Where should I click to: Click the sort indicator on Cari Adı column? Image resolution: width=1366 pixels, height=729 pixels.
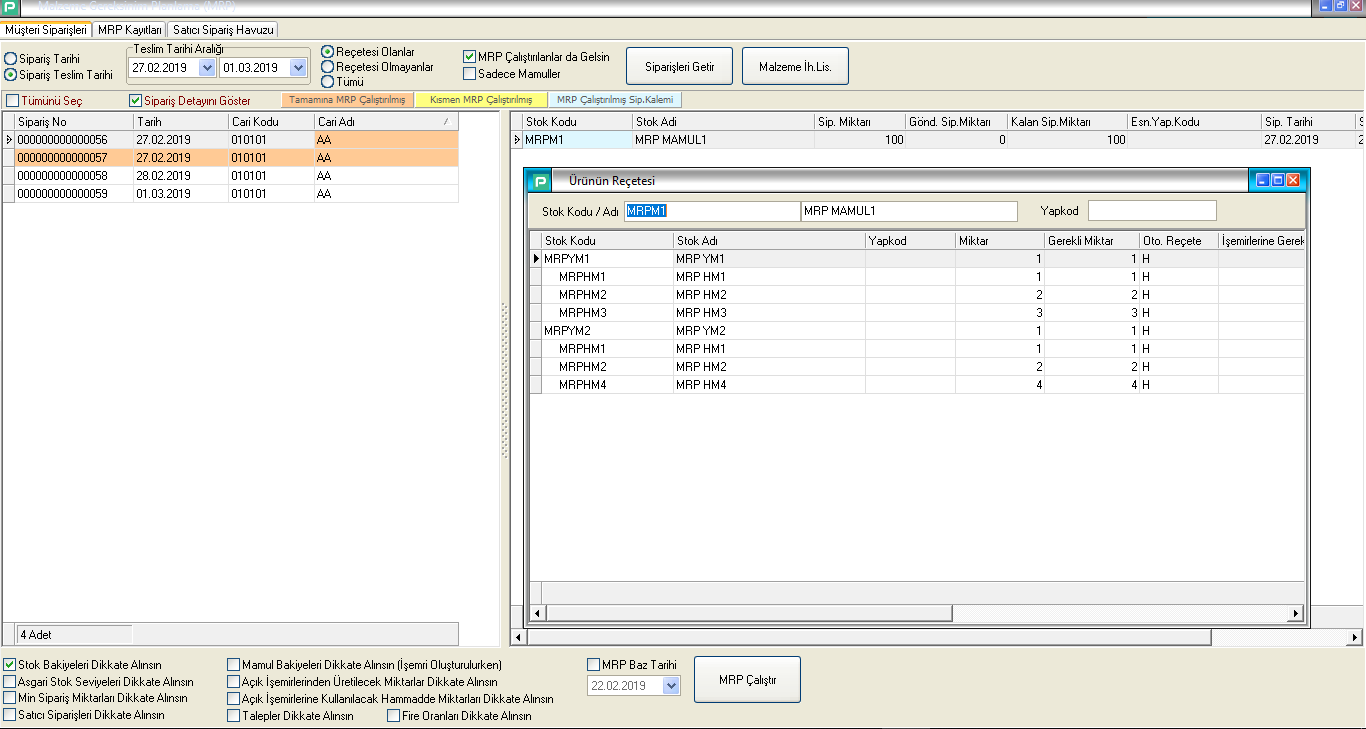pos(446,121)
